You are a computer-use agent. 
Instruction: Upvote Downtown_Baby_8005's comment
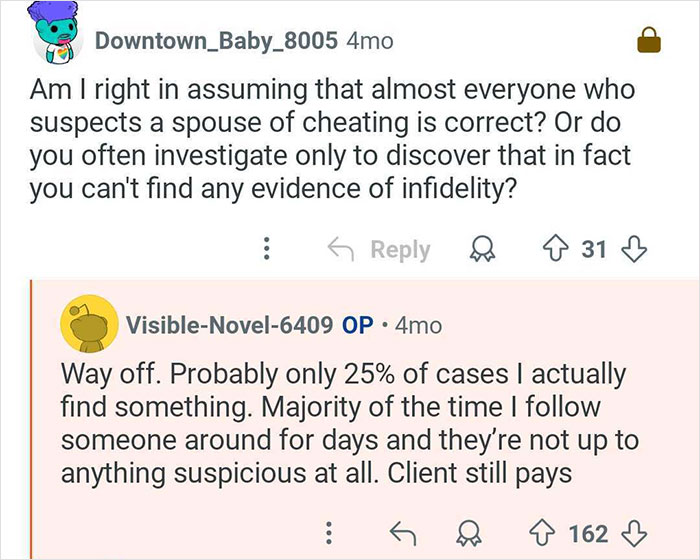tap(553, 249)
